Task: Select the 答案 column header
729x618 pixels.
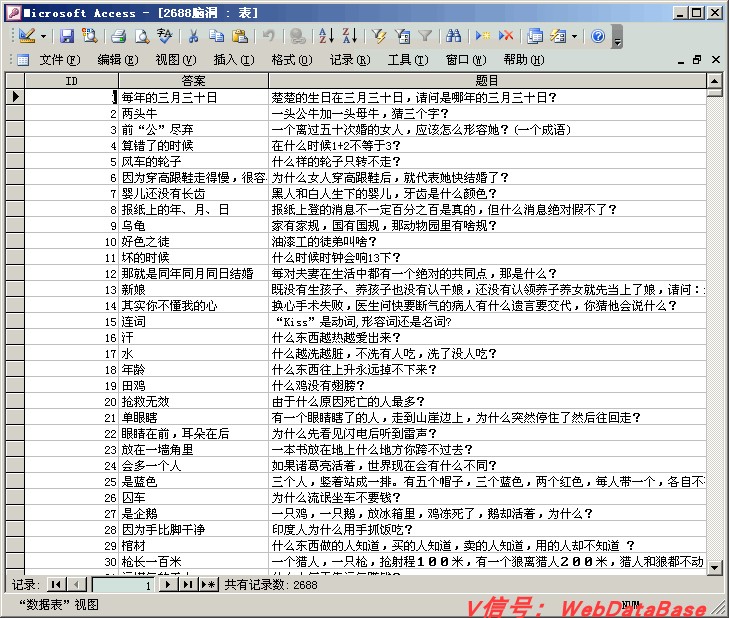Action: pyautogui.click(x=193, y=81)
